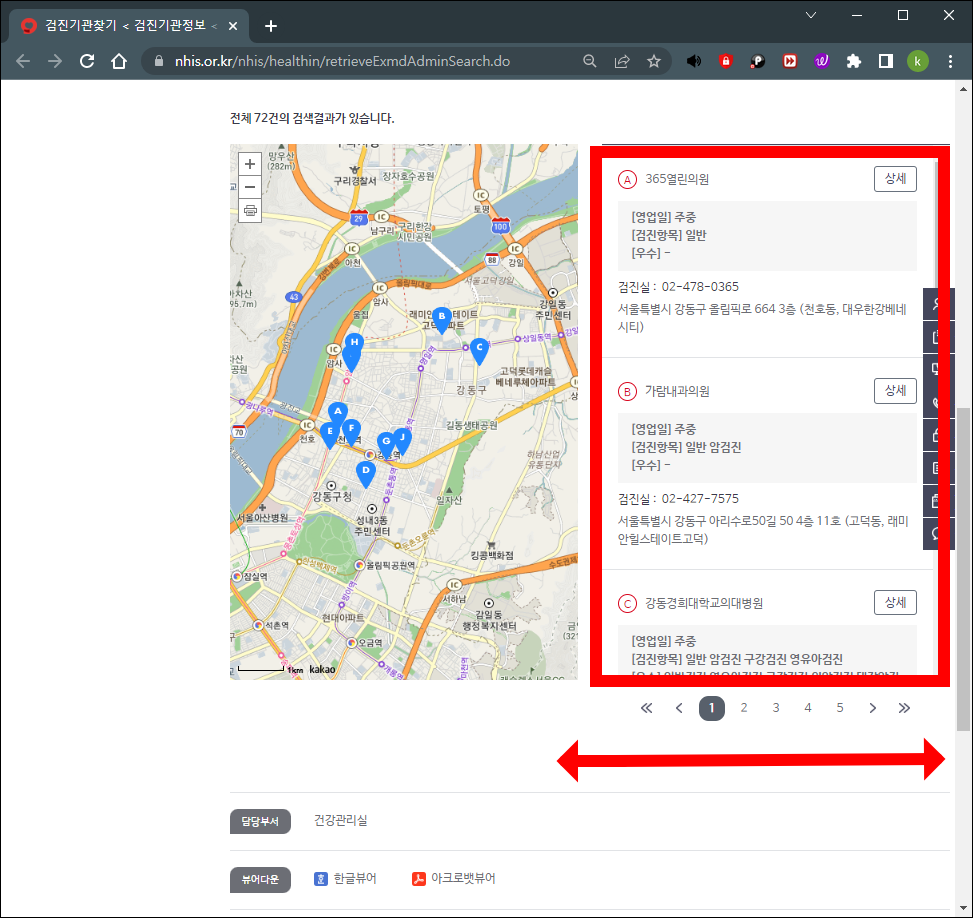This screenshot has height=918, width=973.
Task: Share this page from address bar
Action: click(x=622, y=61)
